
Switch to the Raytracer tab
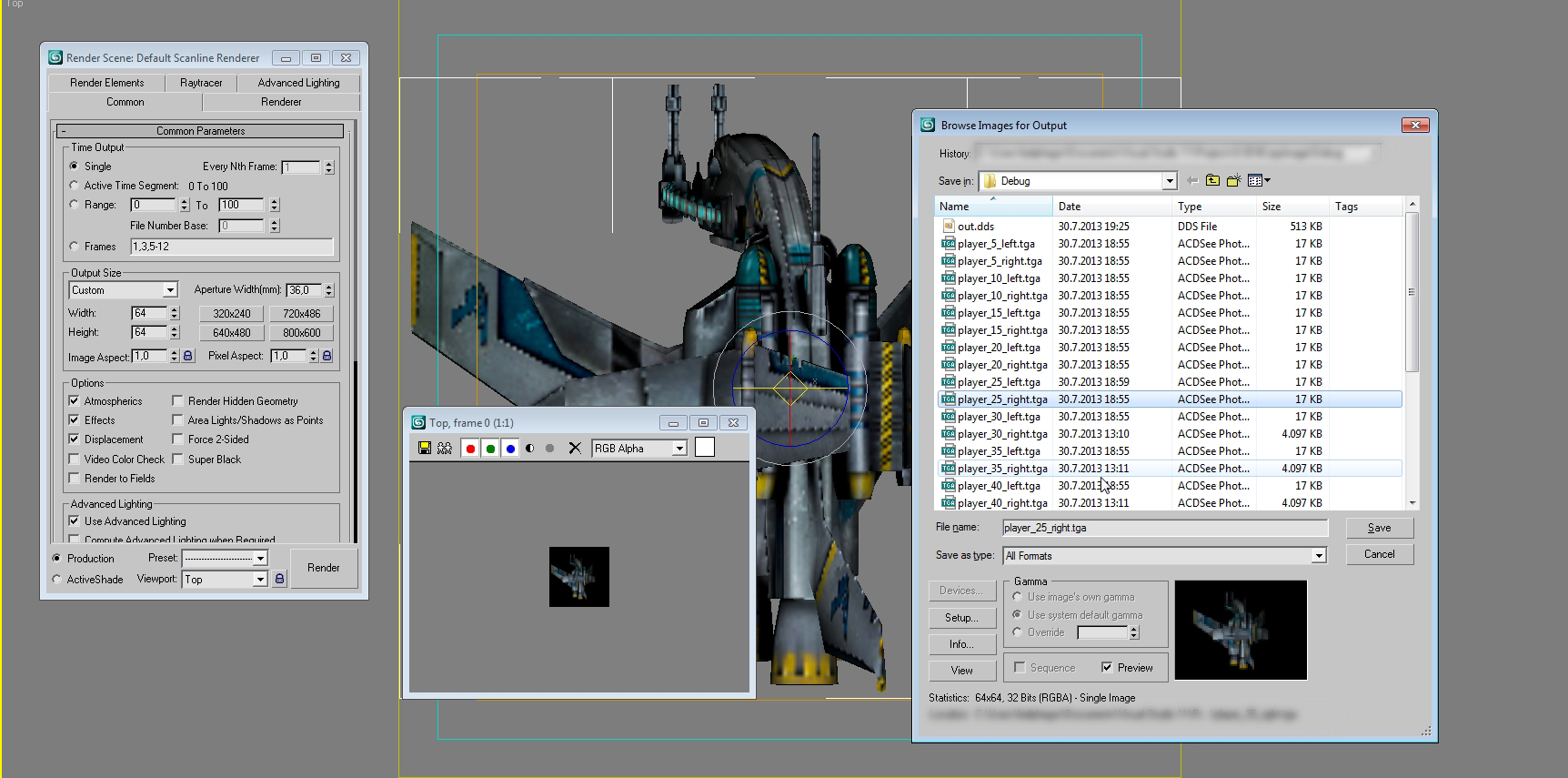pyautogui.click(x=201, y=83)
